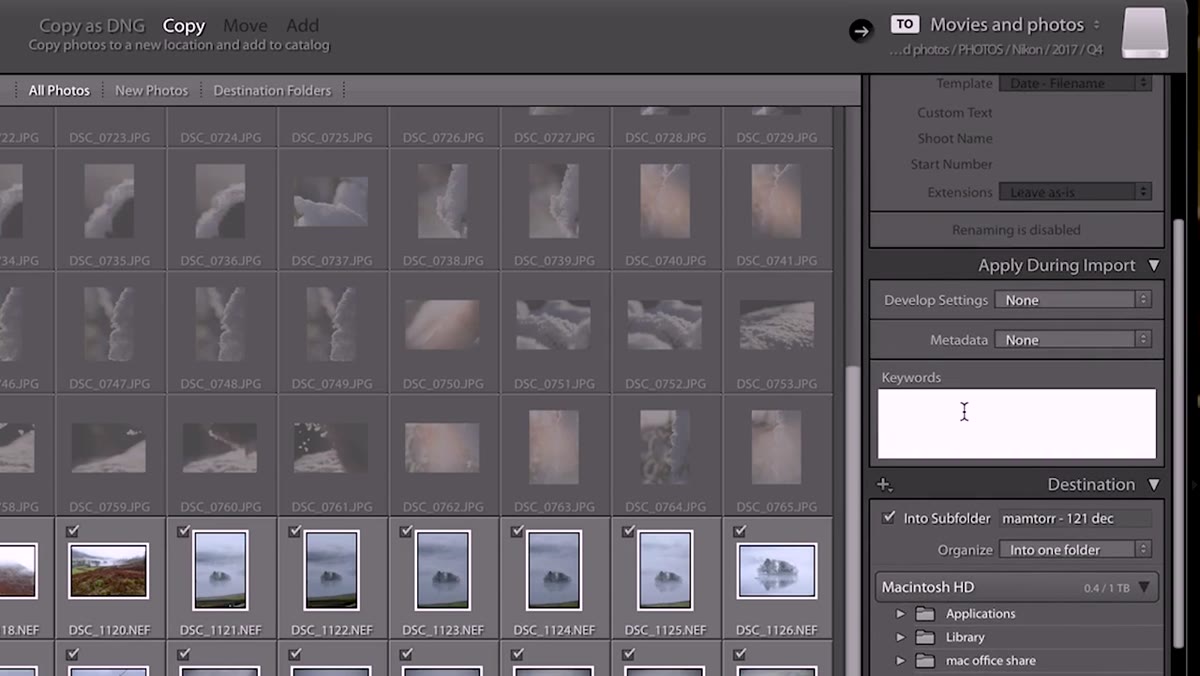1200x676 pixels.
Task: Open the Develop Settings dropdown
Action: click(x=1074, y=300)
